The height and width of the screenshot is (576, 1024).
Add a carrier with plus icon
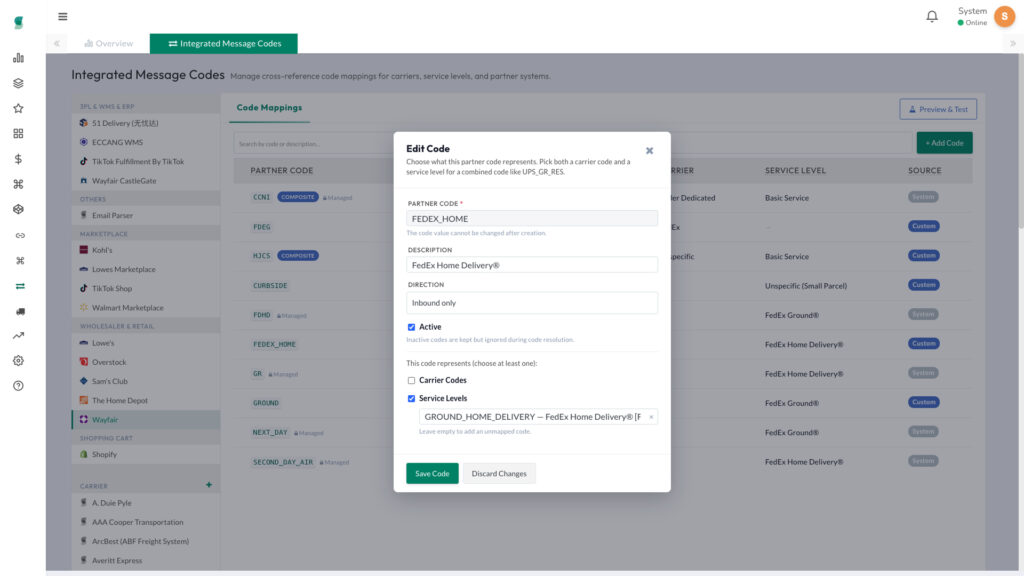(x=209, y=485)
